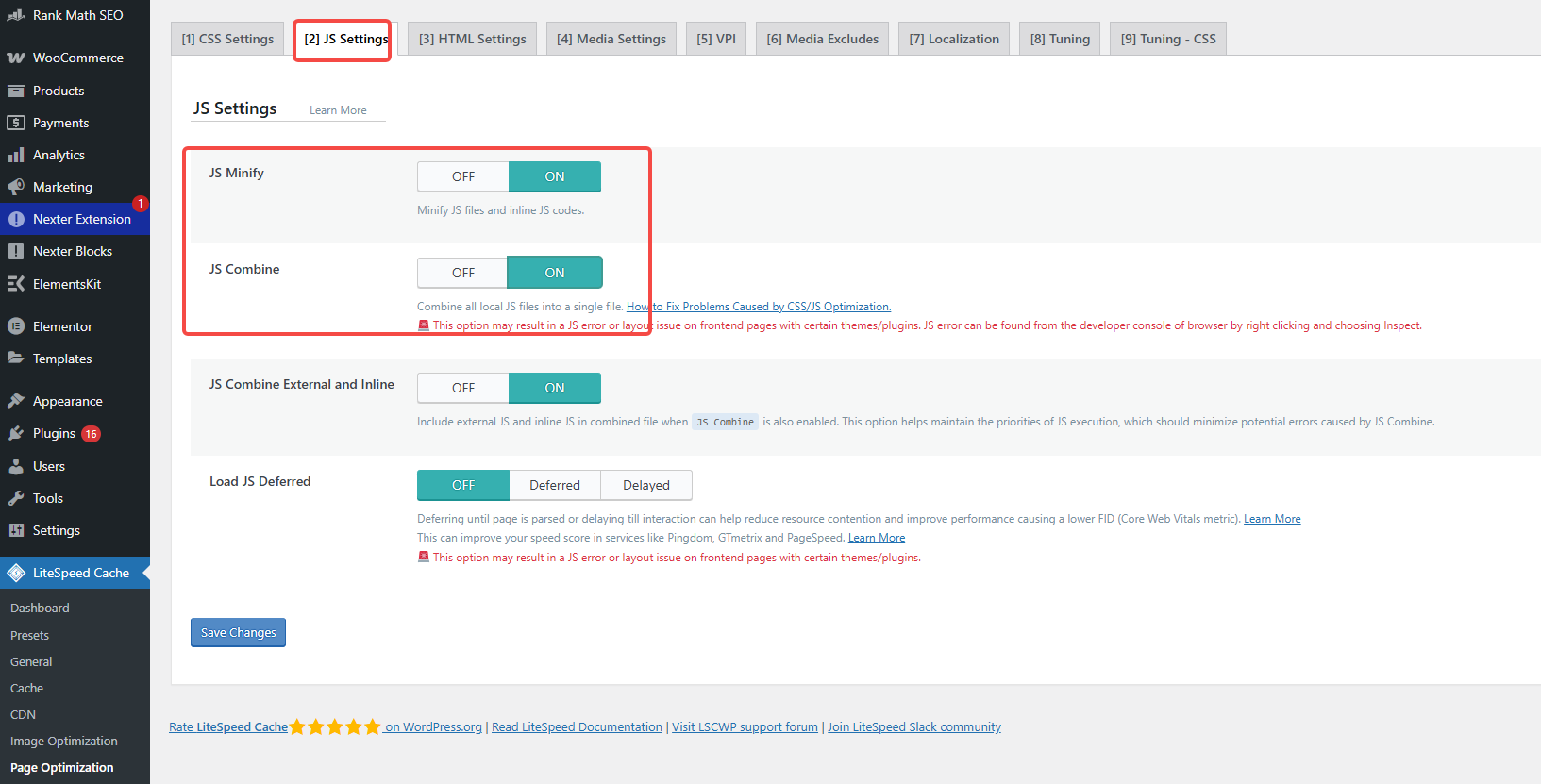Open the Media Settings tab
Viewport: 1541px width, 784px height.
pos(611,39)
